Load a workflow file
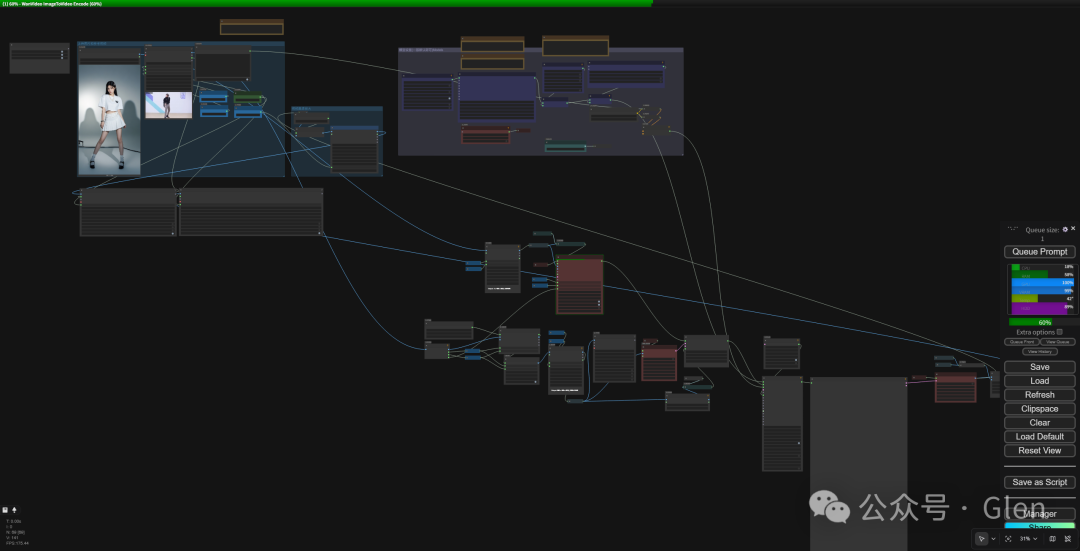The height and width of the screenshot is (551, 1080). pos(1039,381)
